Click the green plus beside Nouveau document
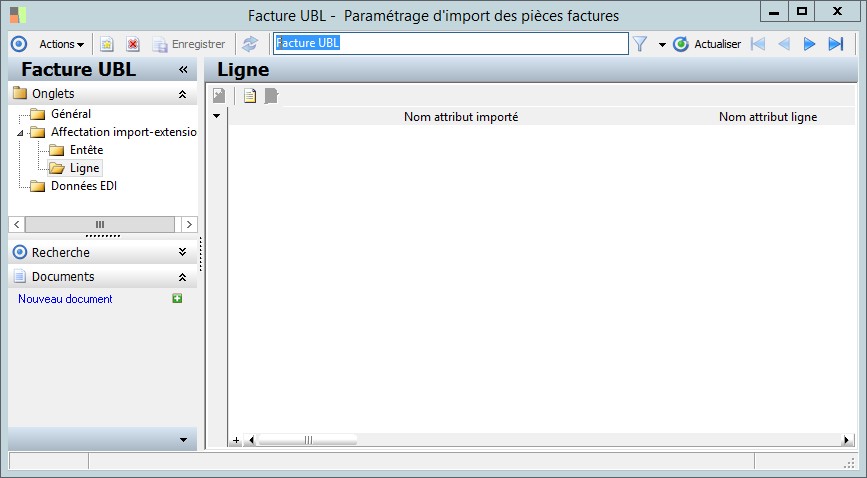 177,299
